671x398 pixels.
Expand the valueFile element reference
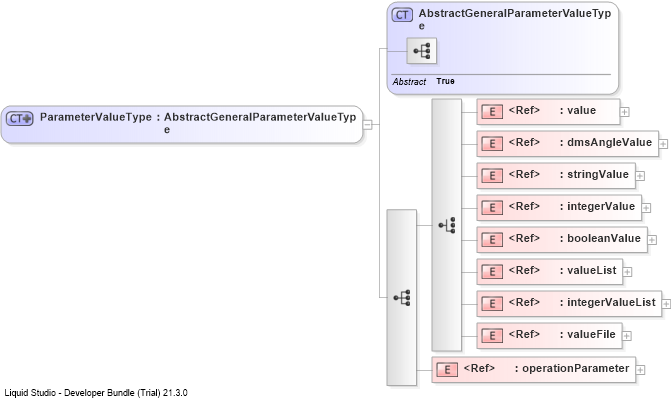point(626,336)
